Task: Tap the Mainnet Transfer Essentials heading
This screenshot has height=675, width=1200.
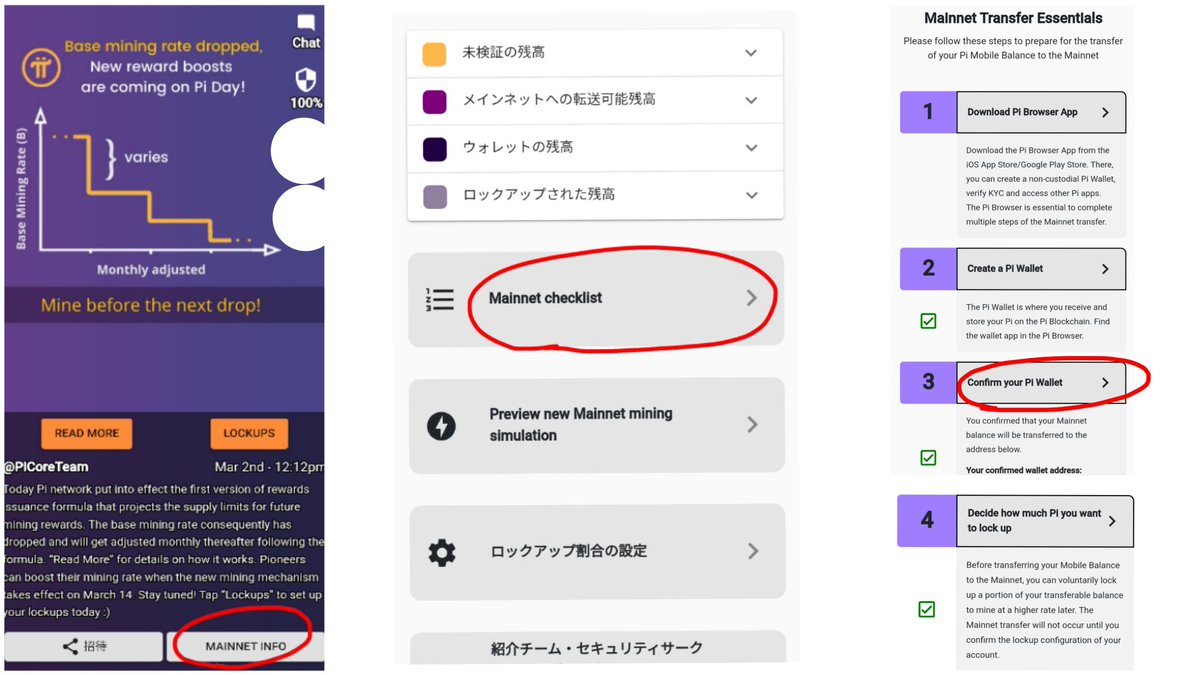Action: coord(1013,18)
